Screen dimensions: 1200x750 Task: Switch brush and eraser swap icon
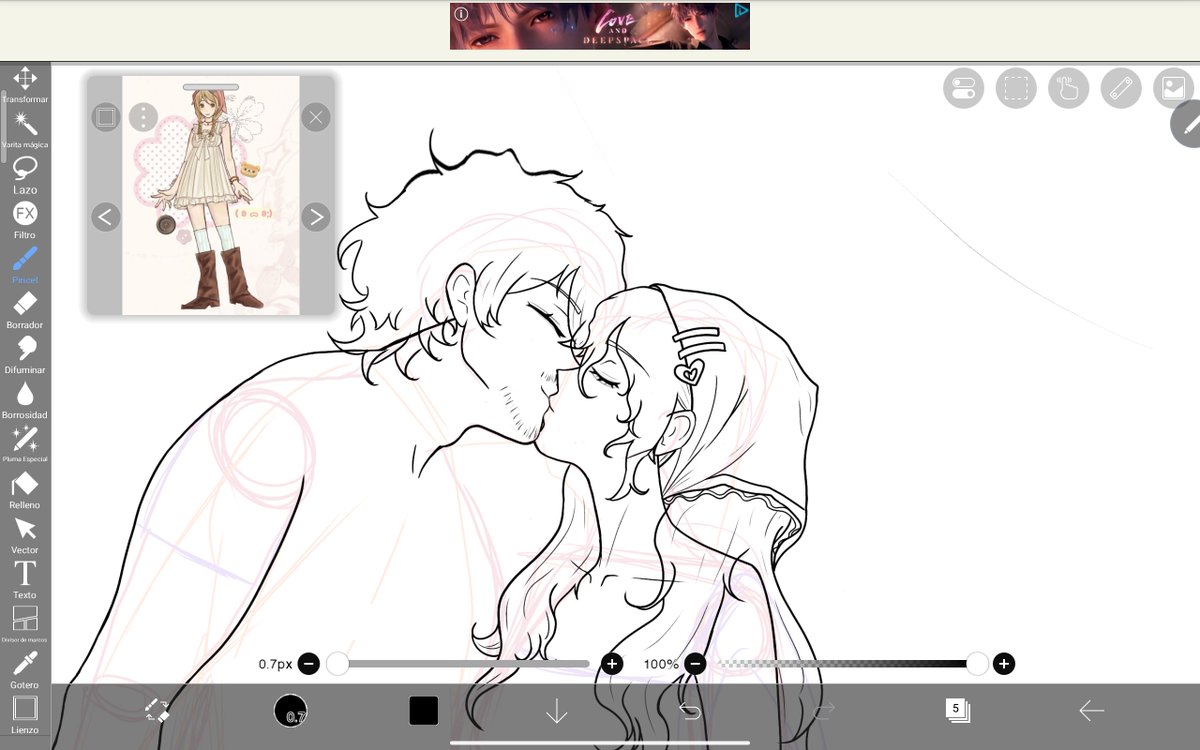coord(157,711)
